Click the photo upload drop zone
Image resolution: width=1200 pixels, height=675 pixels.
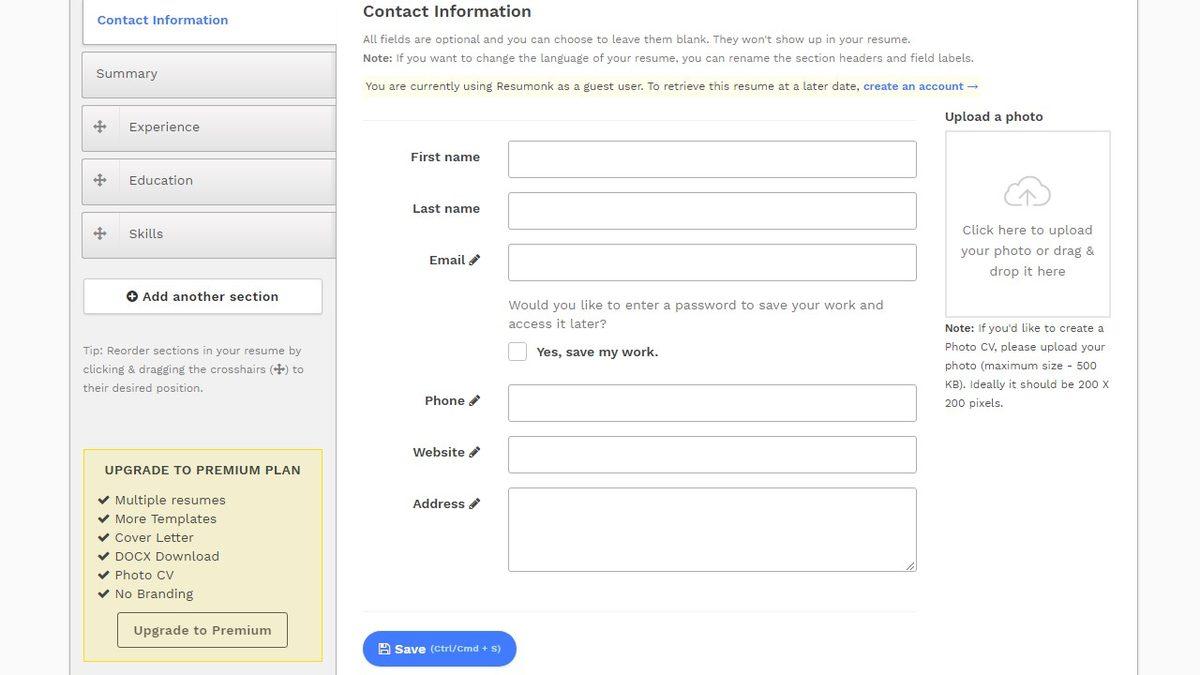click(1027, 222)
